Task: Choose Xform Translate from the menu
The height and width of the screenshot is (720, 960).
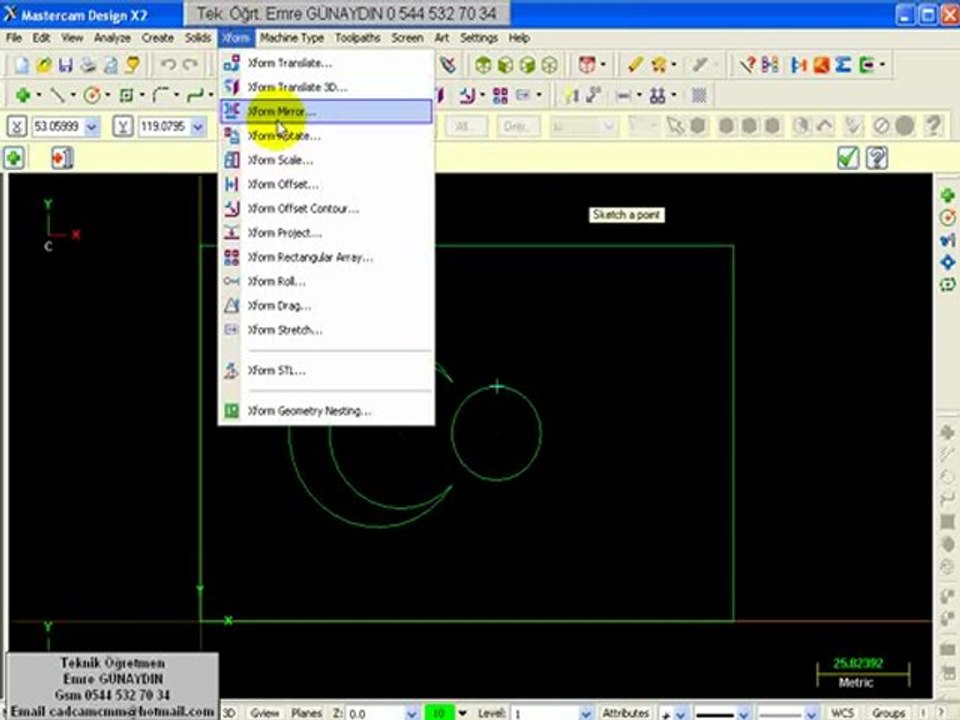Action: (x=326, y=63)
